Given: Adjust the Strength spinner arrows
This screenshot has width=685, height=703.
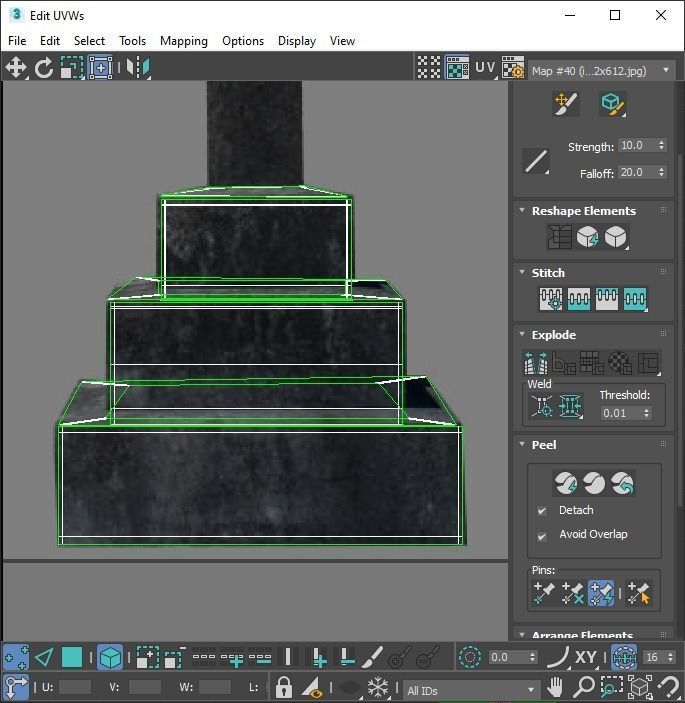Looking at the screenshot, I should (x=661, y=145).
